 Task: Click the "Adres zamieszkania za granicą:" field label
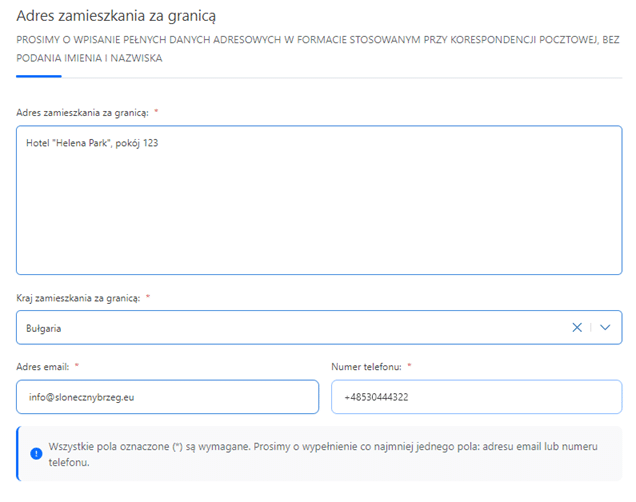click(x=82, y=113)
